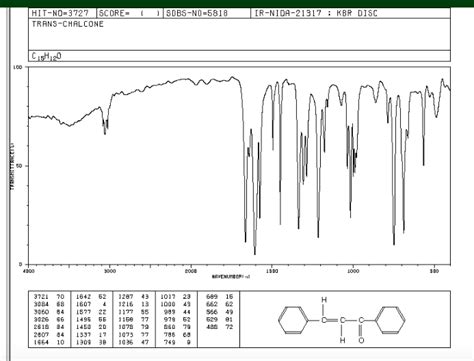Click the left benzene ring in structure
Viewport: 474px width, 361px height.
pos(293,320)
